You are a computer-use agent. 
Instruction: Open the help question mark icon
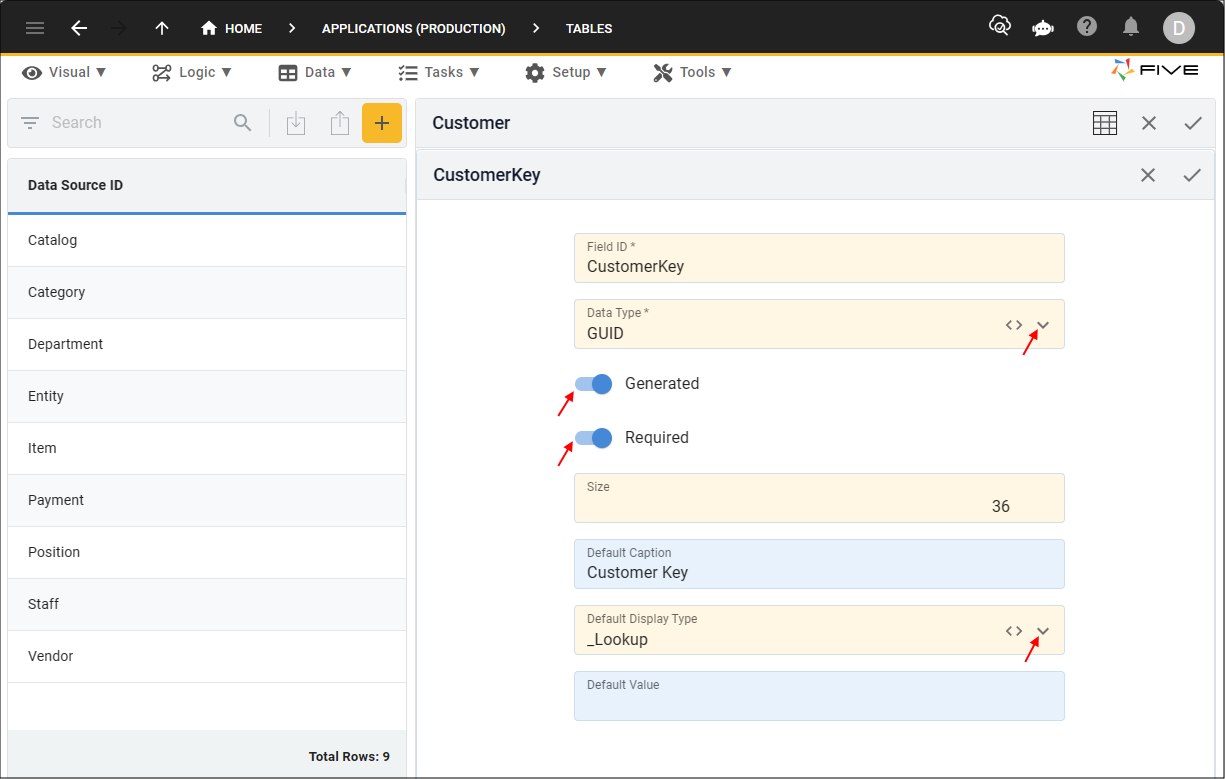pyautogui.click(x=1087, y=27)
